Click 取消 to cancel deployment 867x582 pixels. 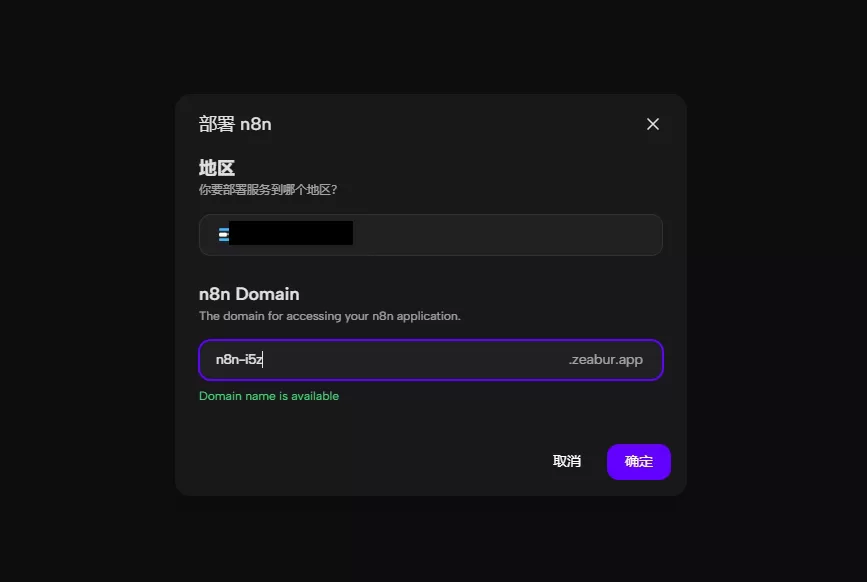[x=567, y=461]
